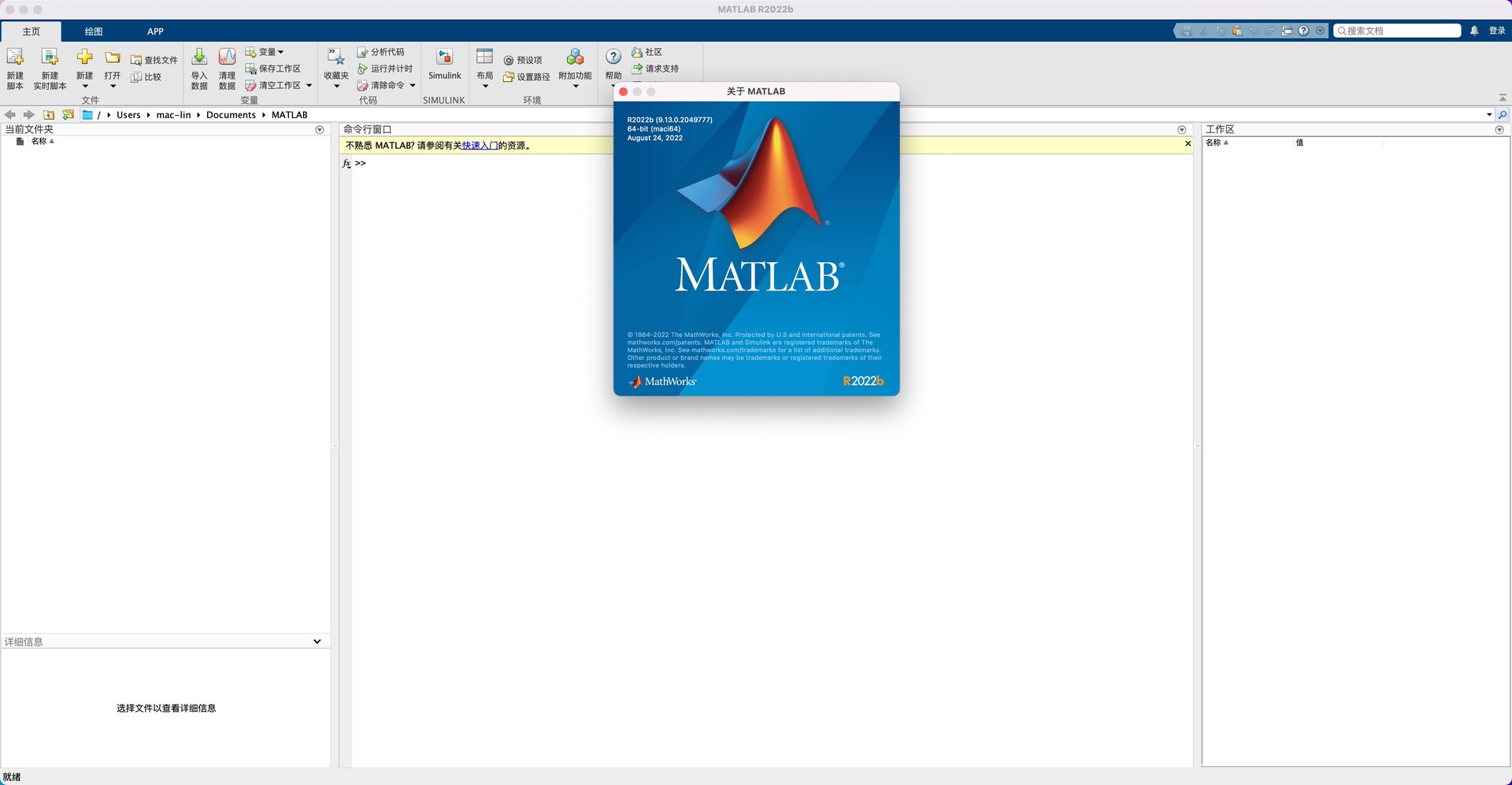The height and width of the screenshot is (785, 1512).
Task: Click the back arrow in address bar
Action: pyautogui.click(x=10, y=115)
